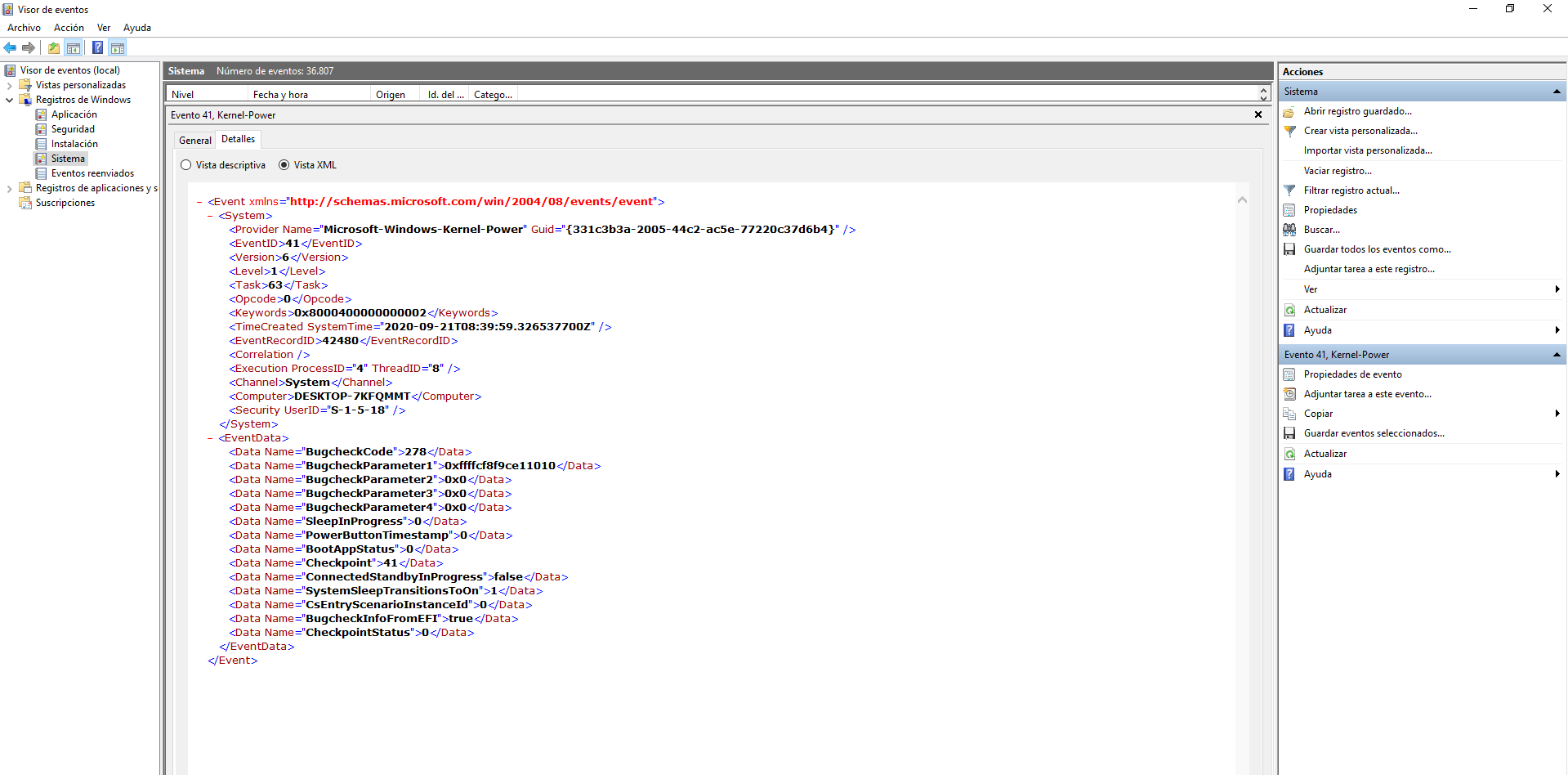Click the Abrir registro guardado folder icon
The height and width of the screenshot is (775, 1568).
click(1289, 111)
